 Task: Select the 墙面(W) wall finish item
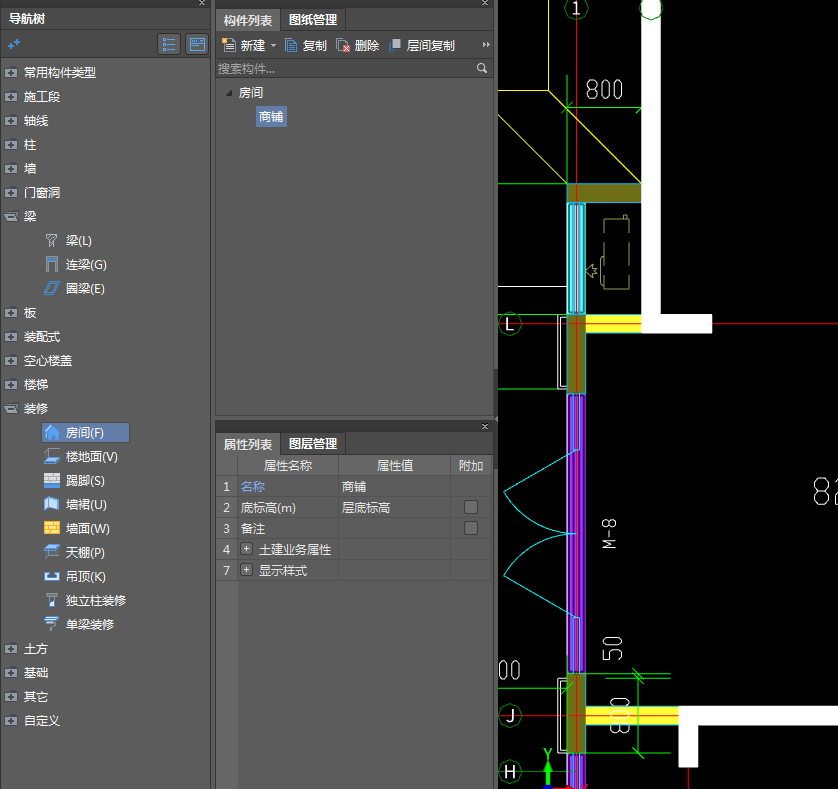pos(76,529)
